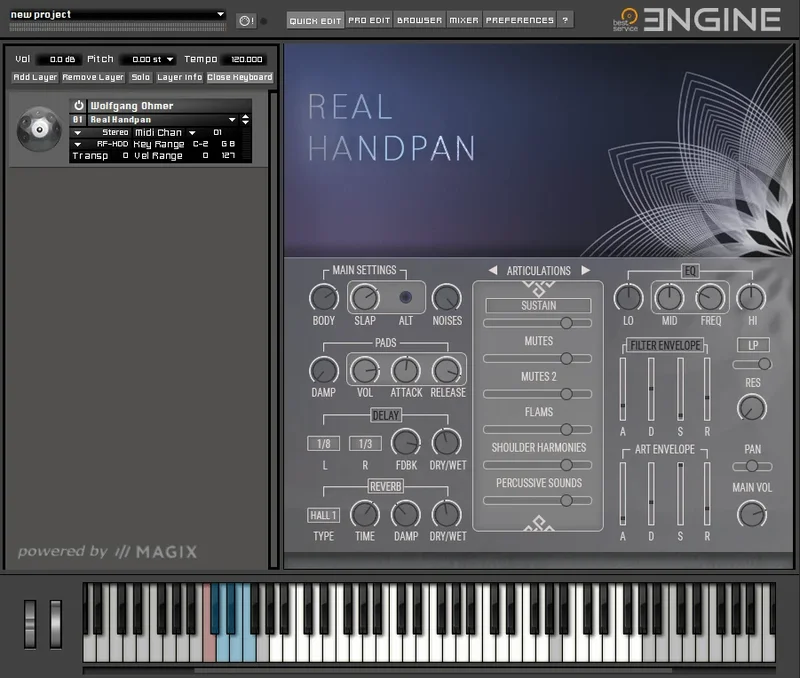
Task: Open the MIXER tab
Action: [464, 20]
